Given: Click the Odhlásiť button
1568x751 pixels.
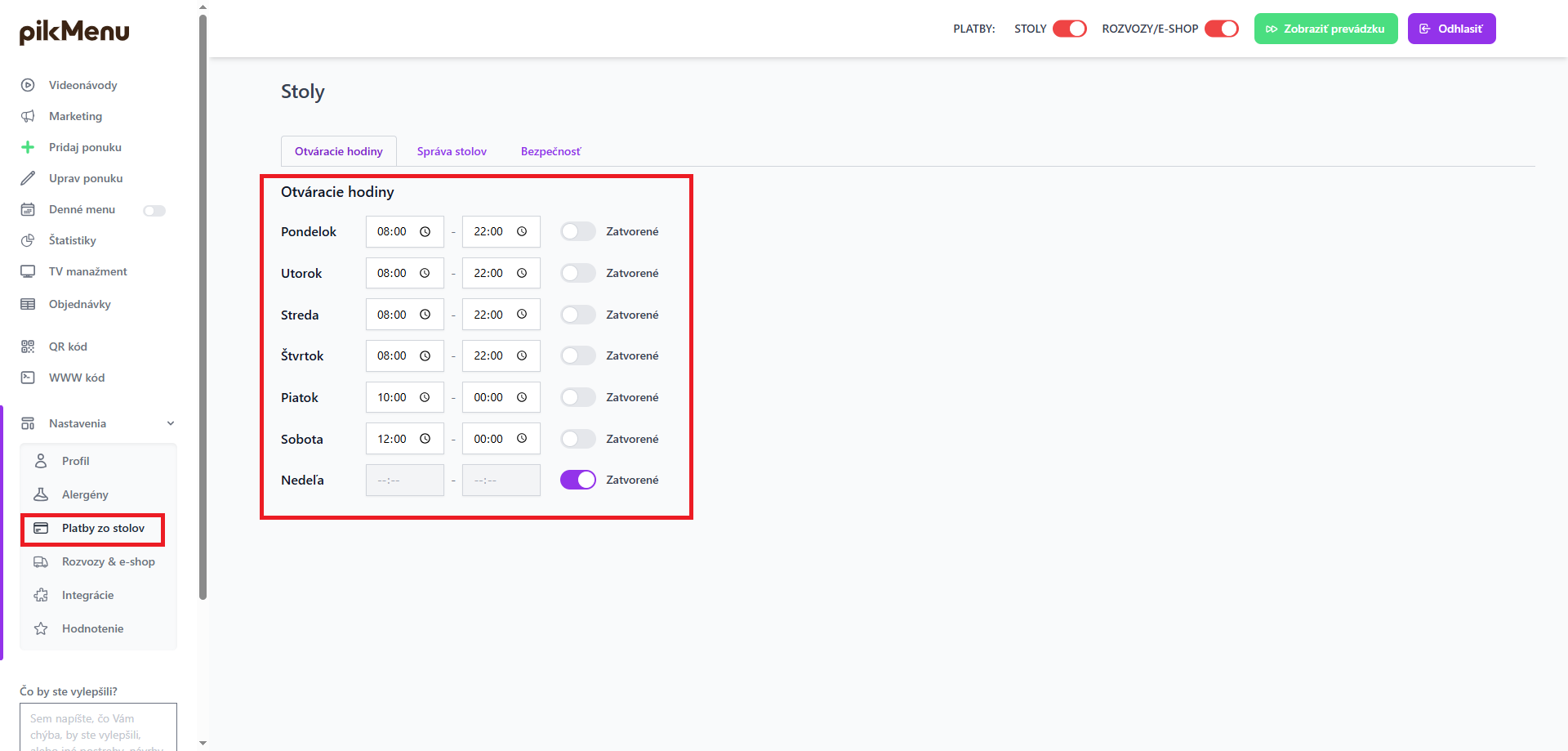Looking at the screenshot, I should tap(1451, 29).
